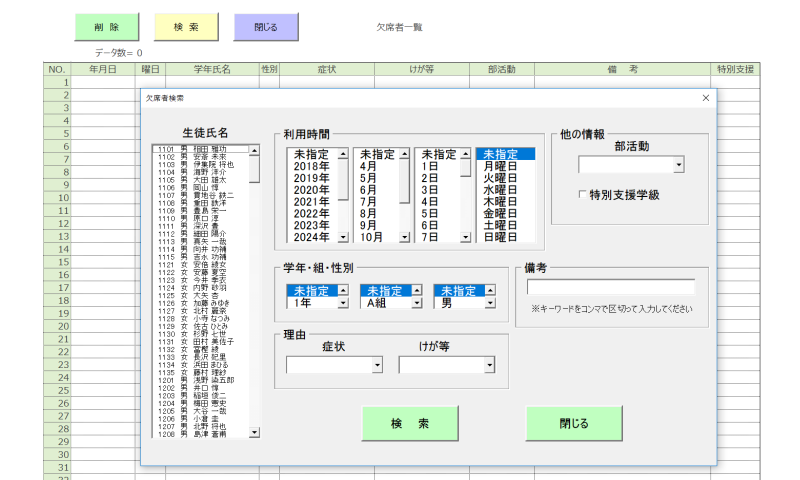Click the grade list up arrow
This screenshot has width=800, height=480.
(343, 290)
